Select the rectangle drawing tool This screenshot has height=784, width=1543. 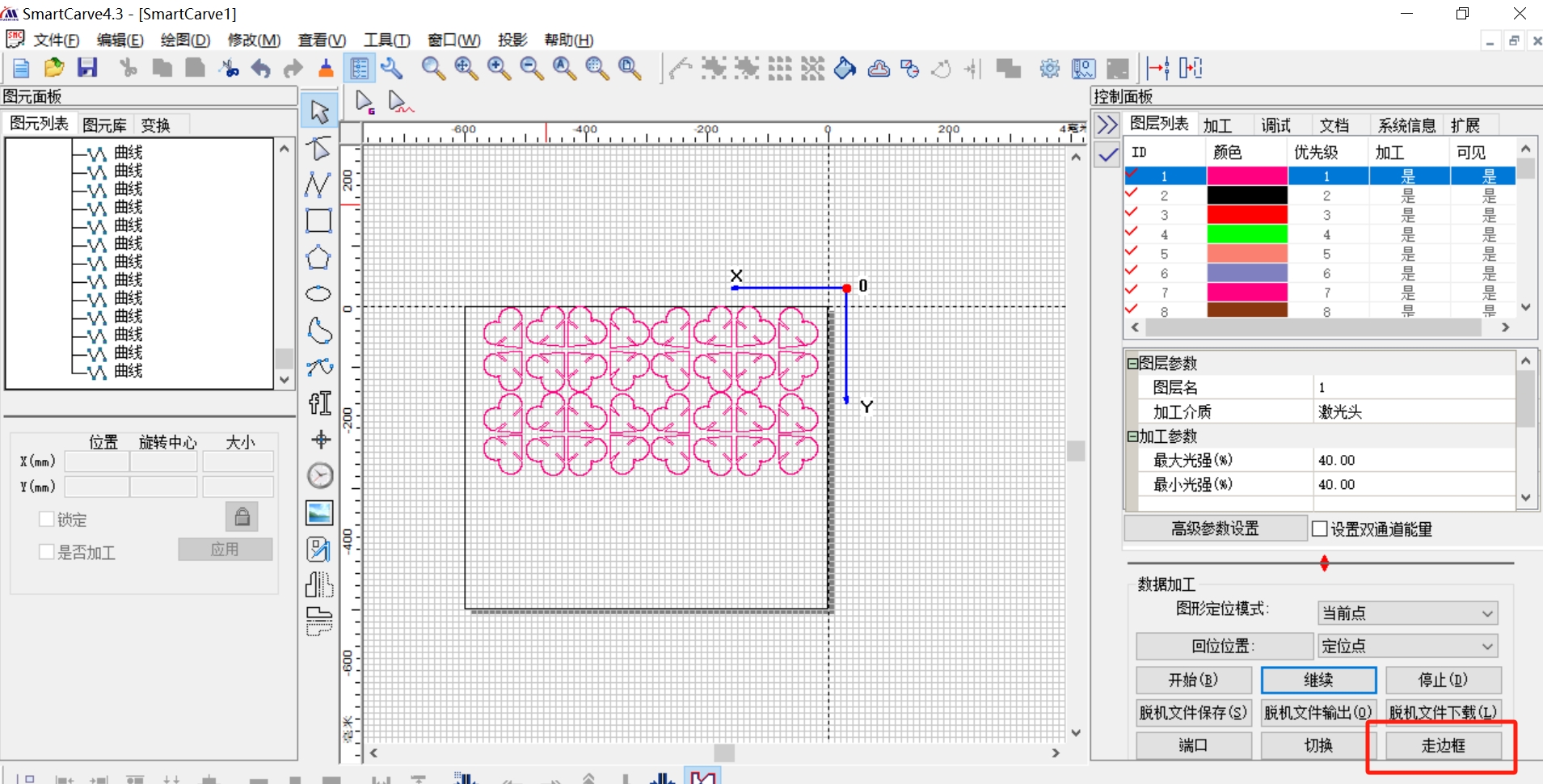click(318, 221)
